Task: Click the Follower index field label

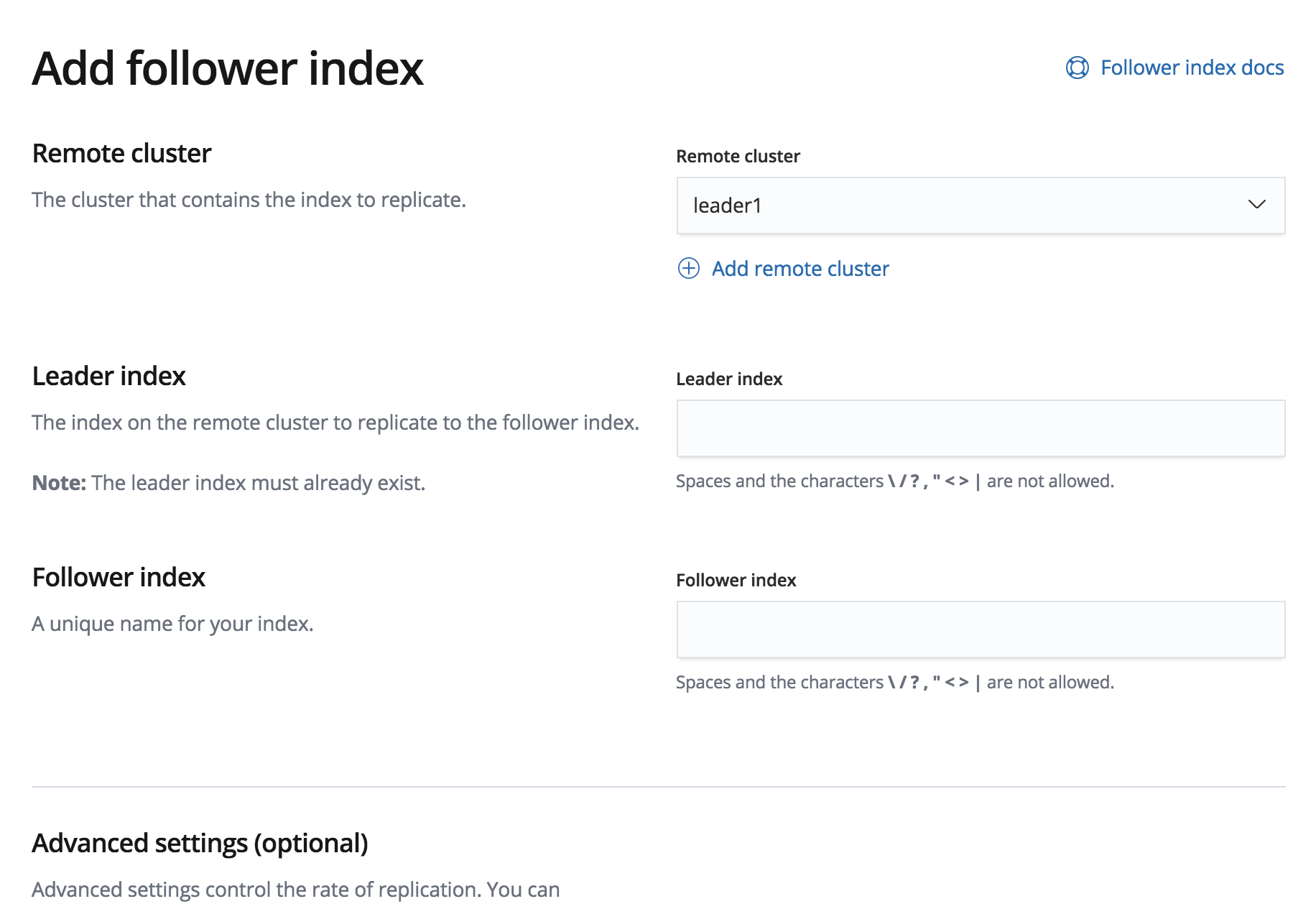Action: [736, 580]
